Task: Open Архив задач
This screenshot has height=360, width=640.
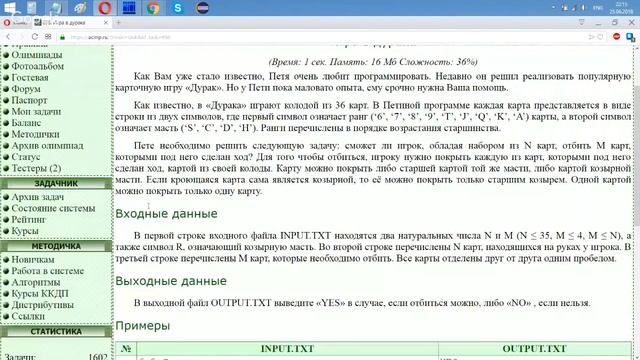Action: coord(38,197)
